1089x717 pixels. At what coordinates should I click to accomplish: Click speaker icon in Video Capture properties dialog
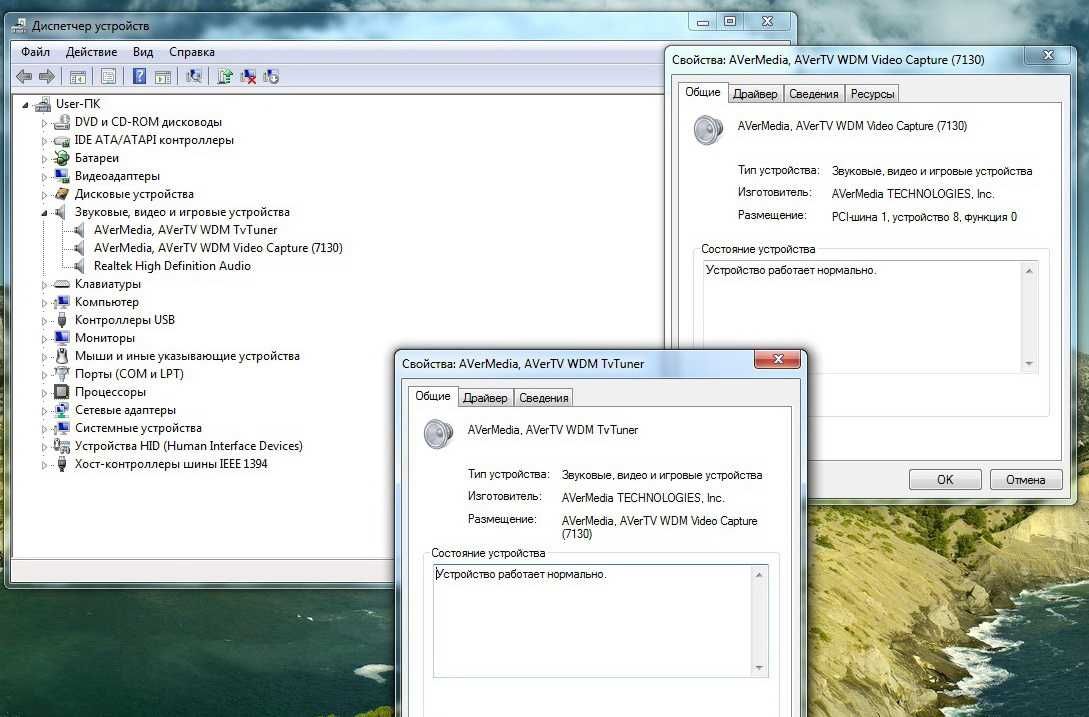pos(708,130)
